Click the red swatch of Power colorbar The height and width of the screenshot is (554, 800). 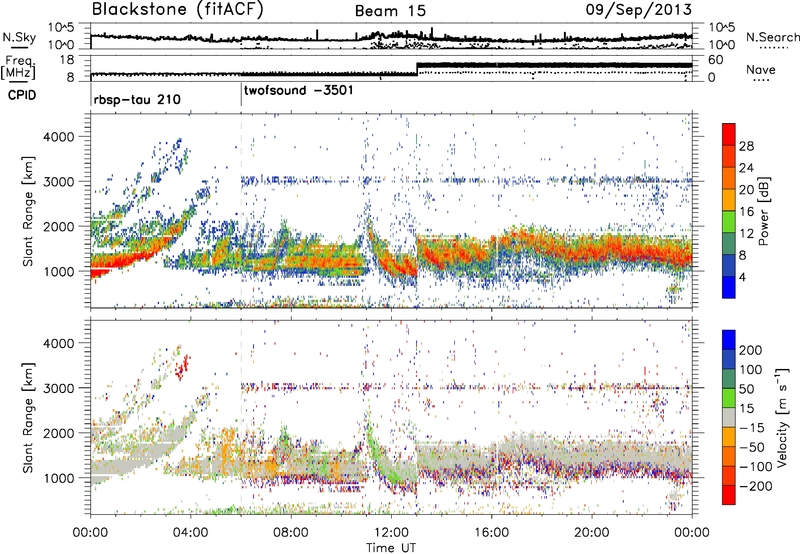[729, 132]
